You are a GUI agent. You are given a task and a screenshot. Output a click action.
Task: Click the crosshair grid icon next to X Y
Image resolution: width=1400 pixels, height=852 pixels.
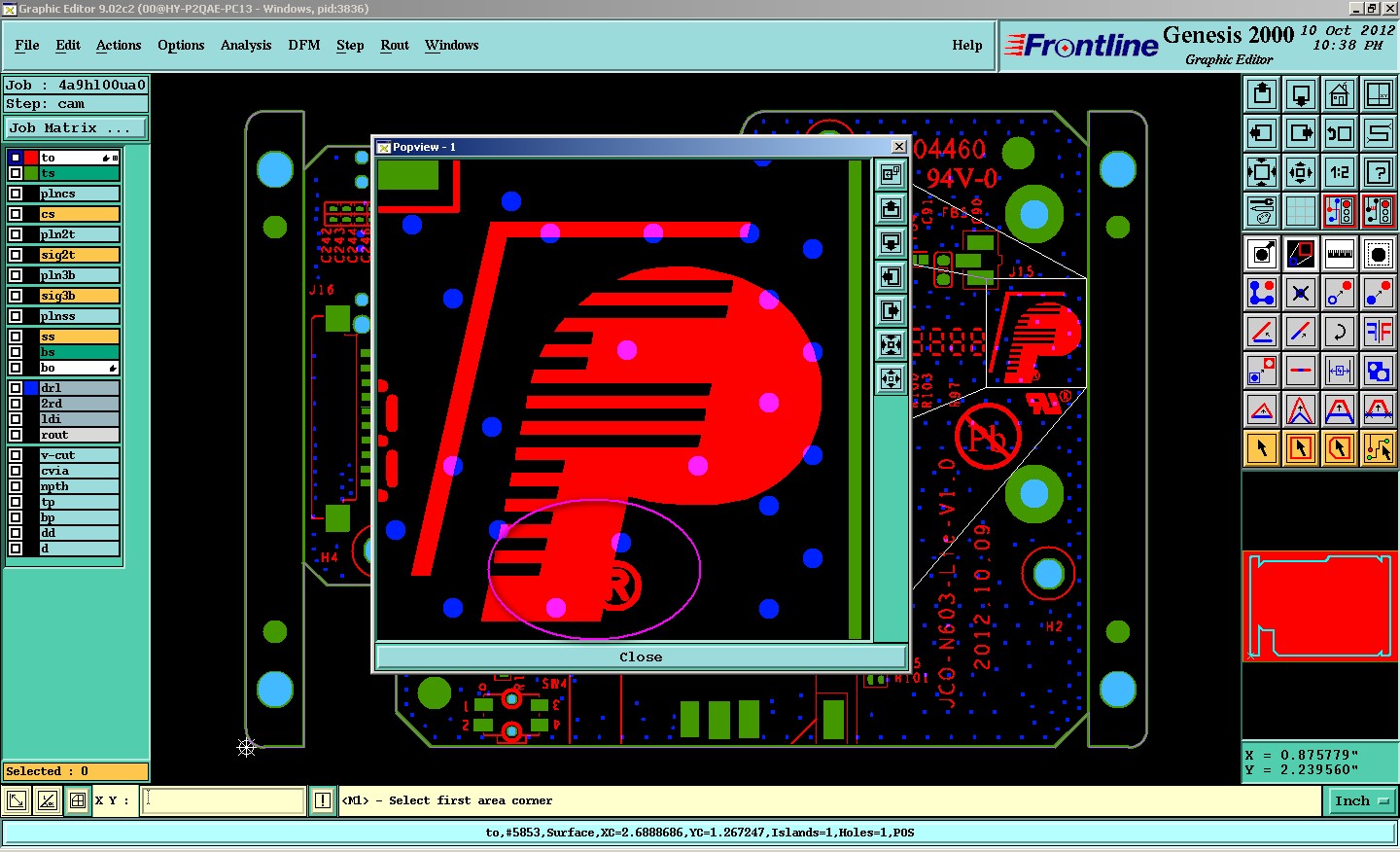pos(78,800)
